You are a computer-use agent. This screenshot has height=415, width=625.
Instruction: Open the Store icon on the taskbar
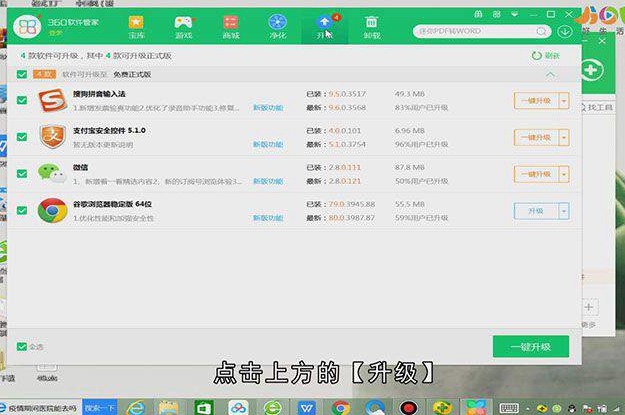(204, 407)
